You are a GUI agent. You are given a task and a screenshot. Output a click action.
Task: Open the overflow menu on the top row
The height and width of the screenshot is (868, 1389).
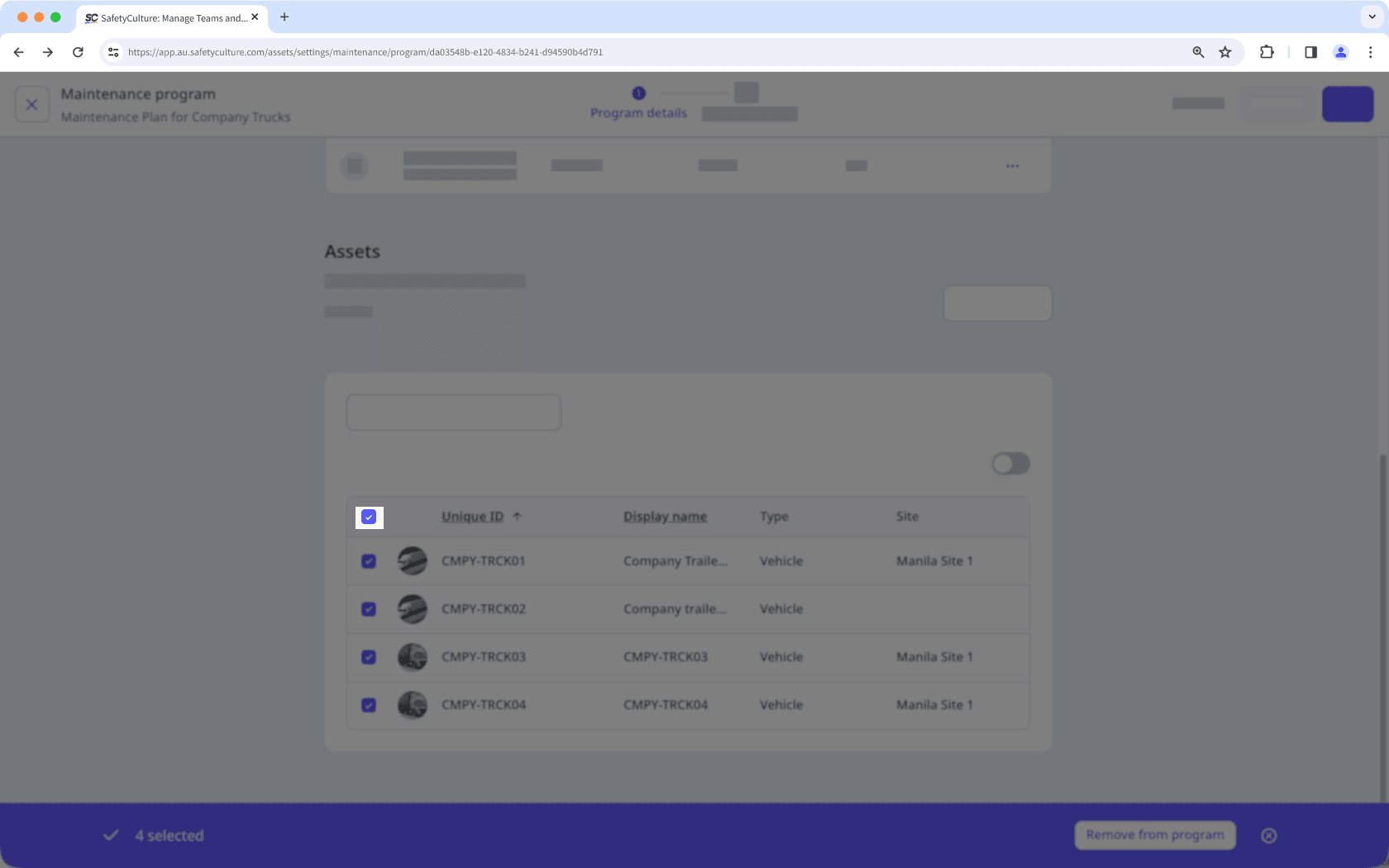point(1012,165)
